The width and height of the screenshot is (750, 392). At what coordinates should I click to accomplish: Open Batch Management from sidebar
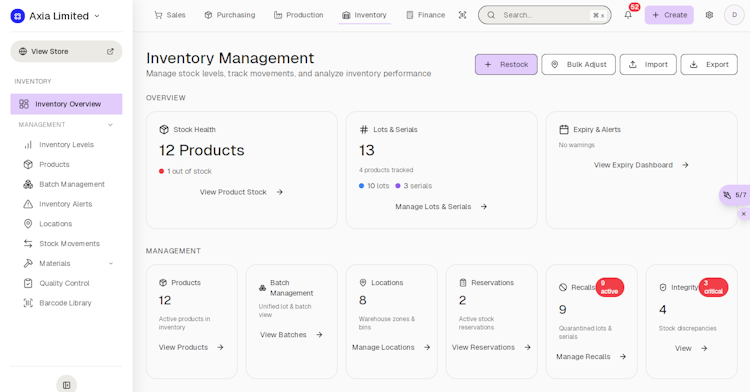pyautogui.click(x=72, y=184)
